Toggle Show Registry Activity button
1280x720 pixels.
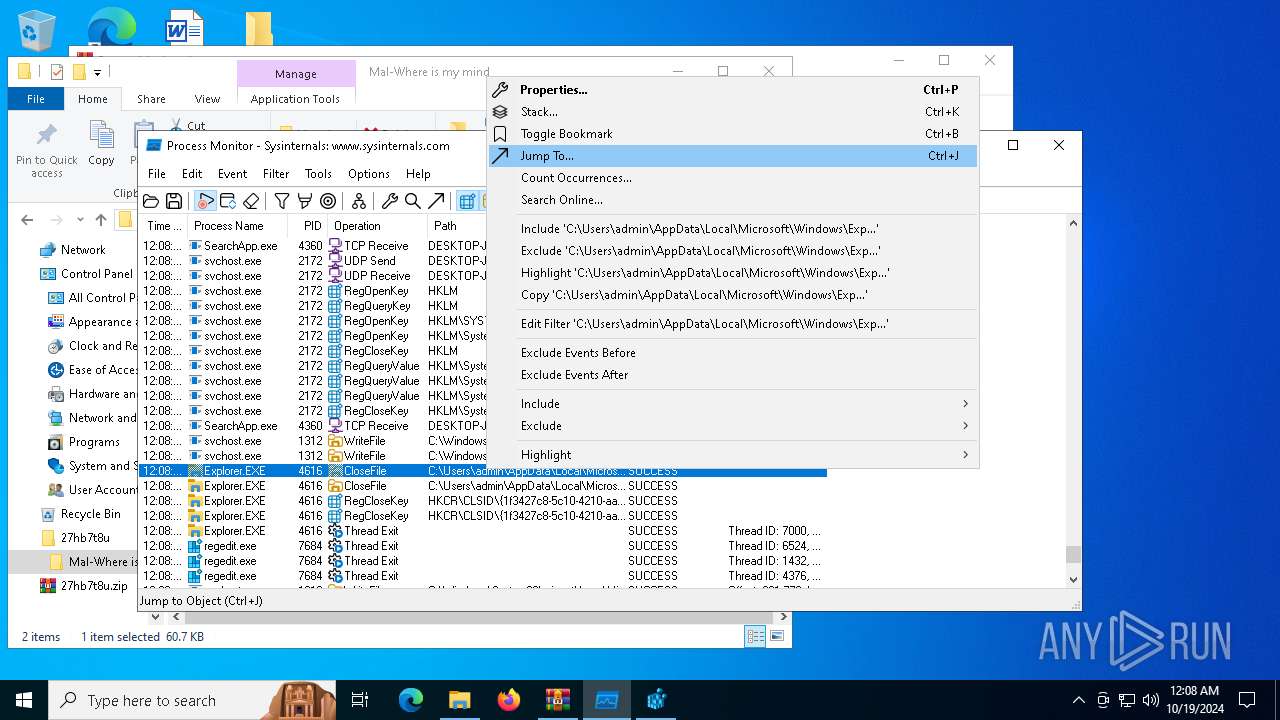pos(467,201)
